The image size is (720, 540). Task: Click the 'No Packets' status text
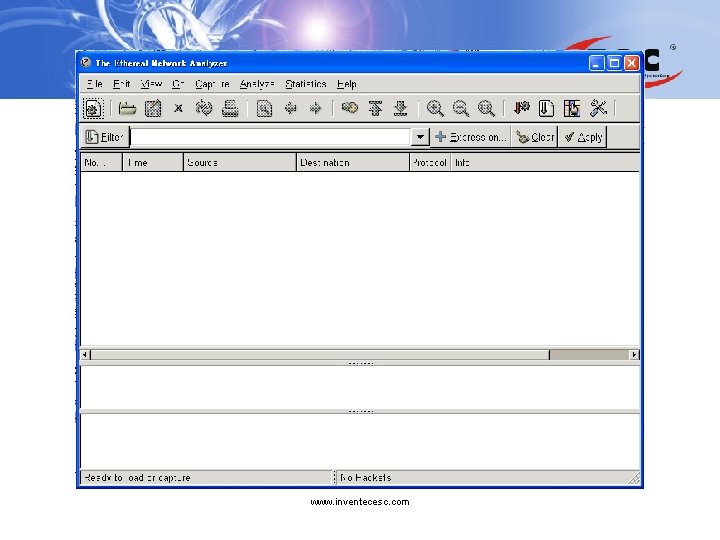pyautogui.click(x=366, y=478)
